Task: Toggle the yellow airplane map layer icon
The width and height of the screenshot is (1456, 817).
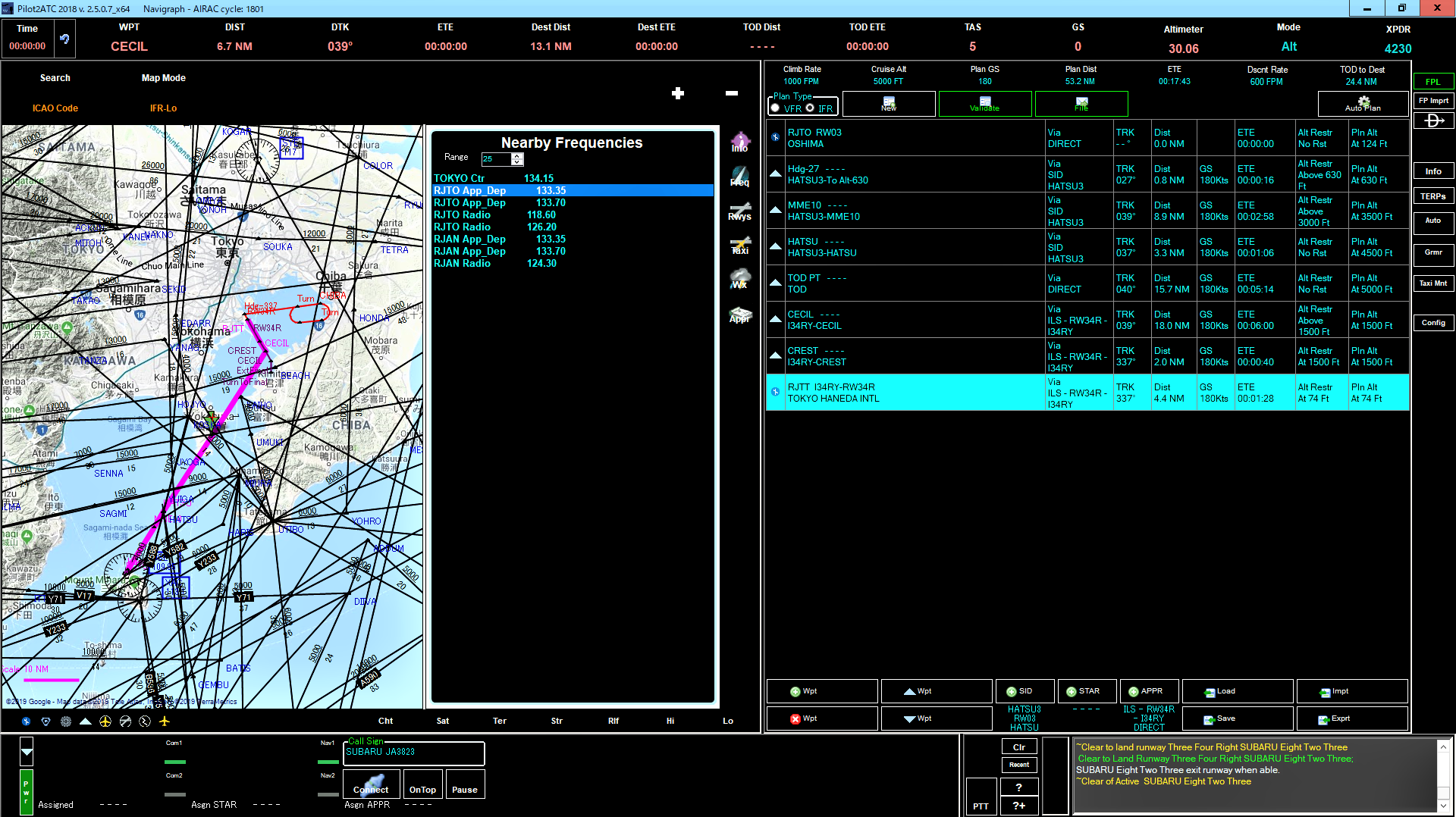Action: (165, 722)
